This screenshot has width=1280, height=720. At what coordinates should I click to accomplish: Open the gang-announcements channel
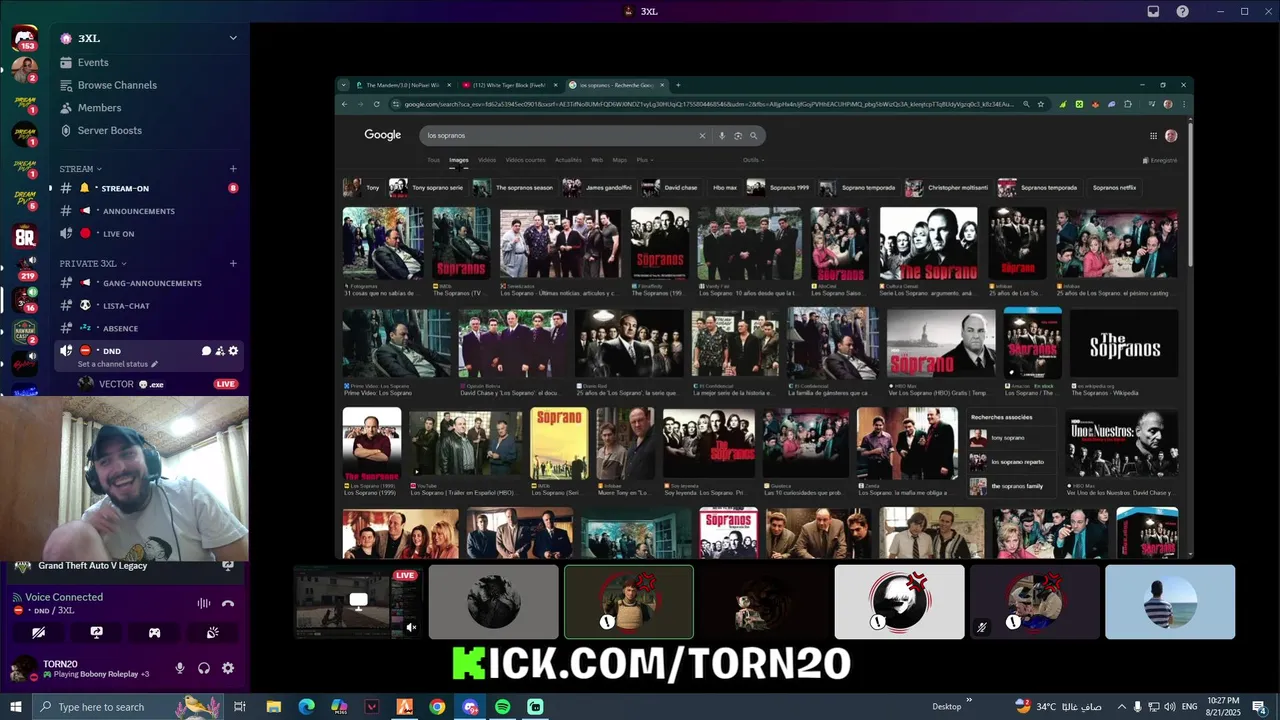coord(150,283)
